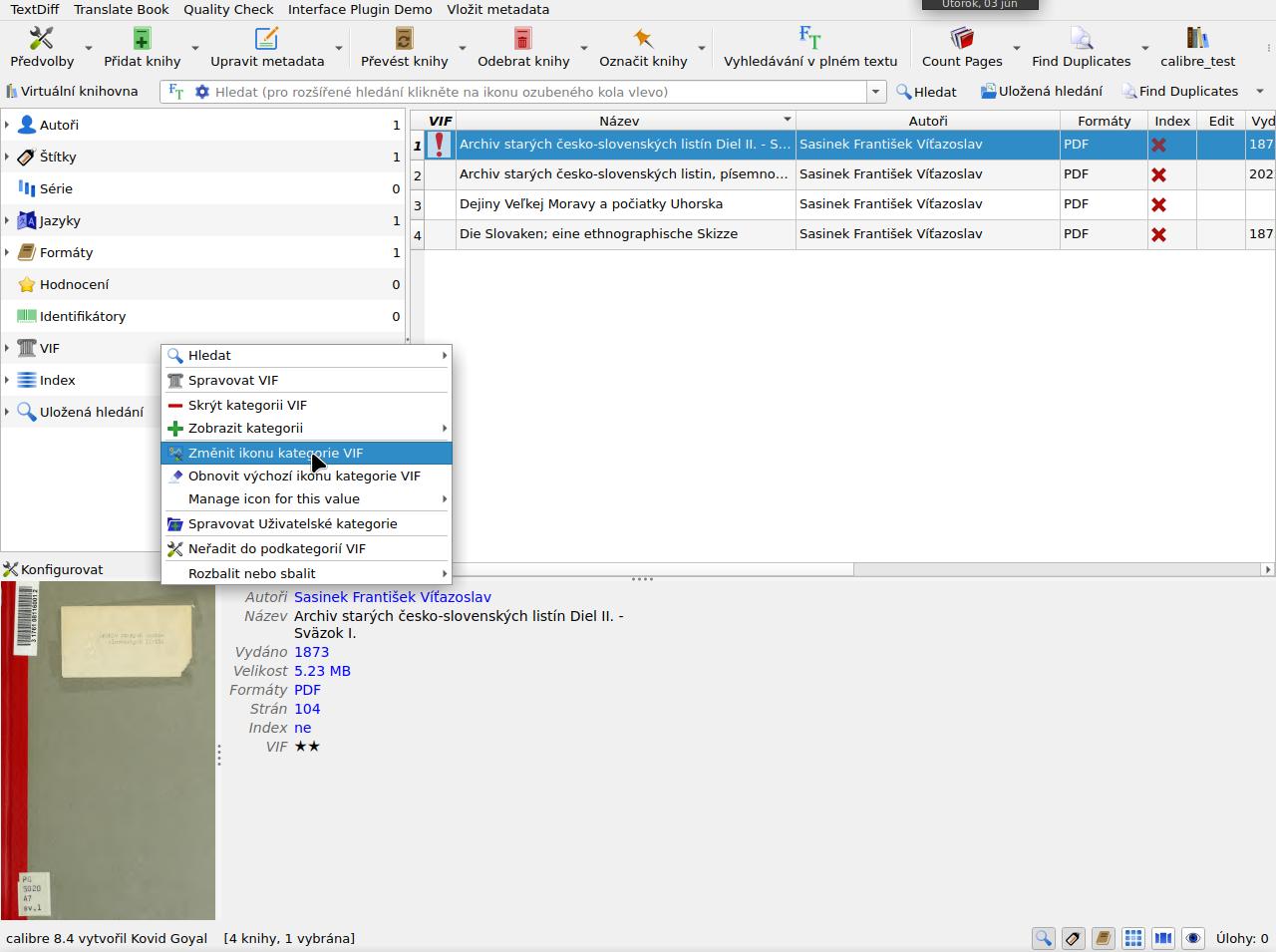
Task: Open the dropdown arrow beside Upravit metadata
Action: tap(338, 48)
